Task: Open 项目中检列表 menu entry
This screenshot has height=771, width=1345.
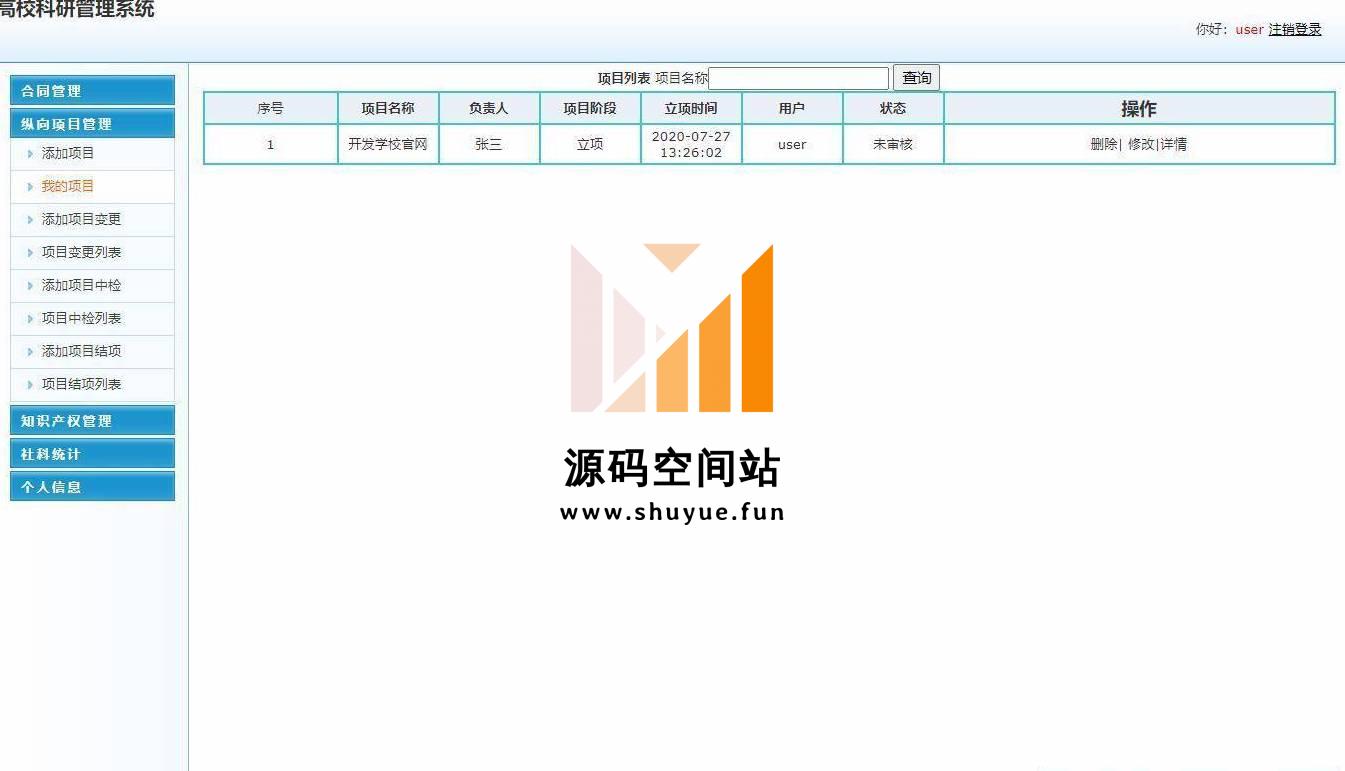Action: pyautogui.click(x=81, y=318)
